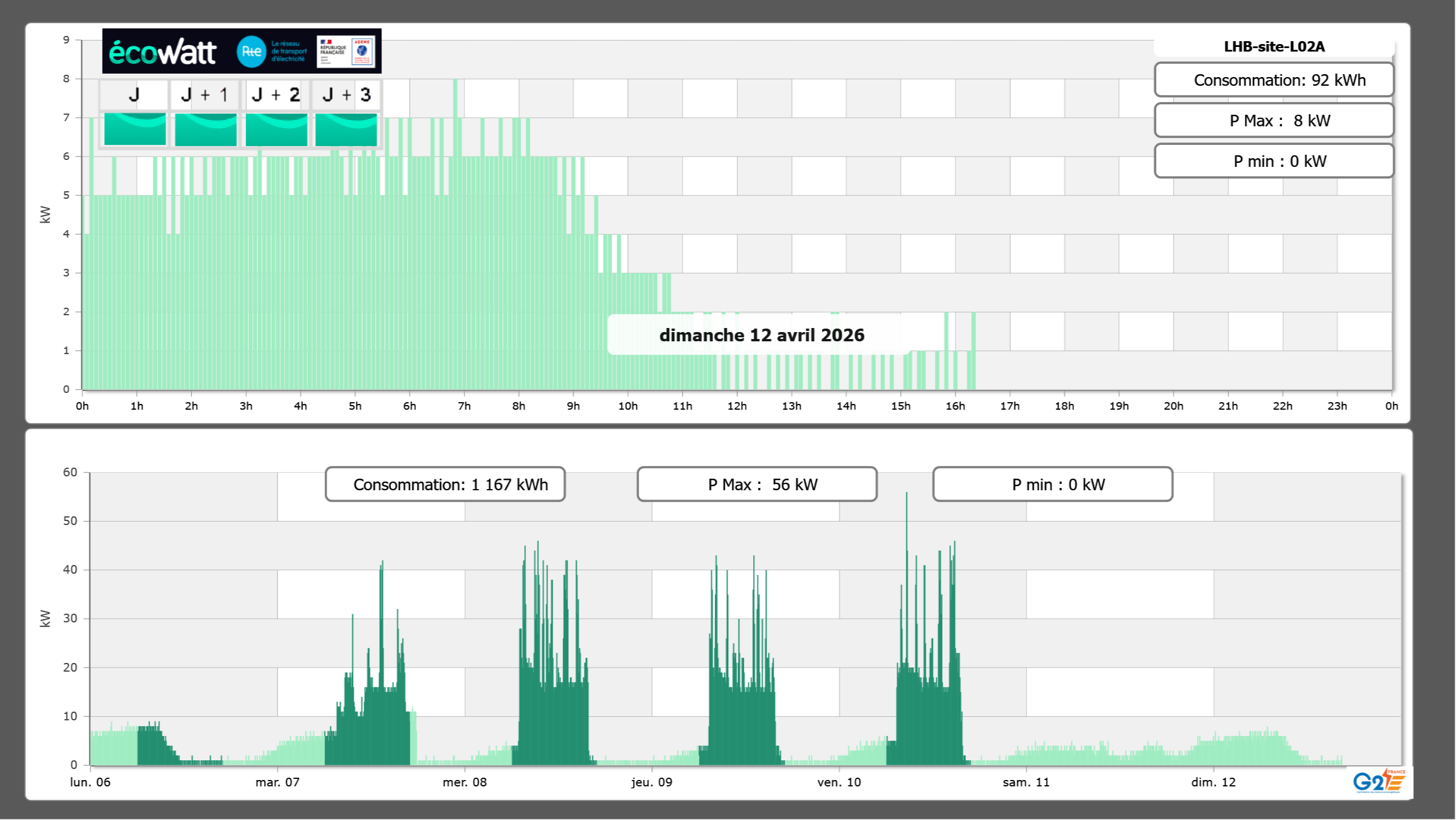The width and height of the screenshot is (1456, 820).
Task: Click the G2 France logo
Action: pos(1378,781)
